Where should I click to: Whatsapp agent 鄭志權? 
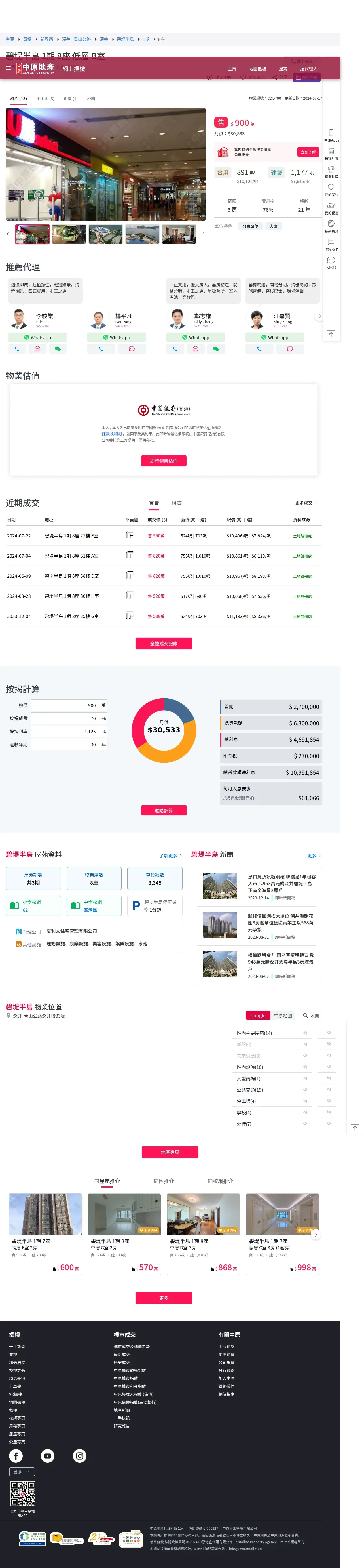[x=195, y=337]
